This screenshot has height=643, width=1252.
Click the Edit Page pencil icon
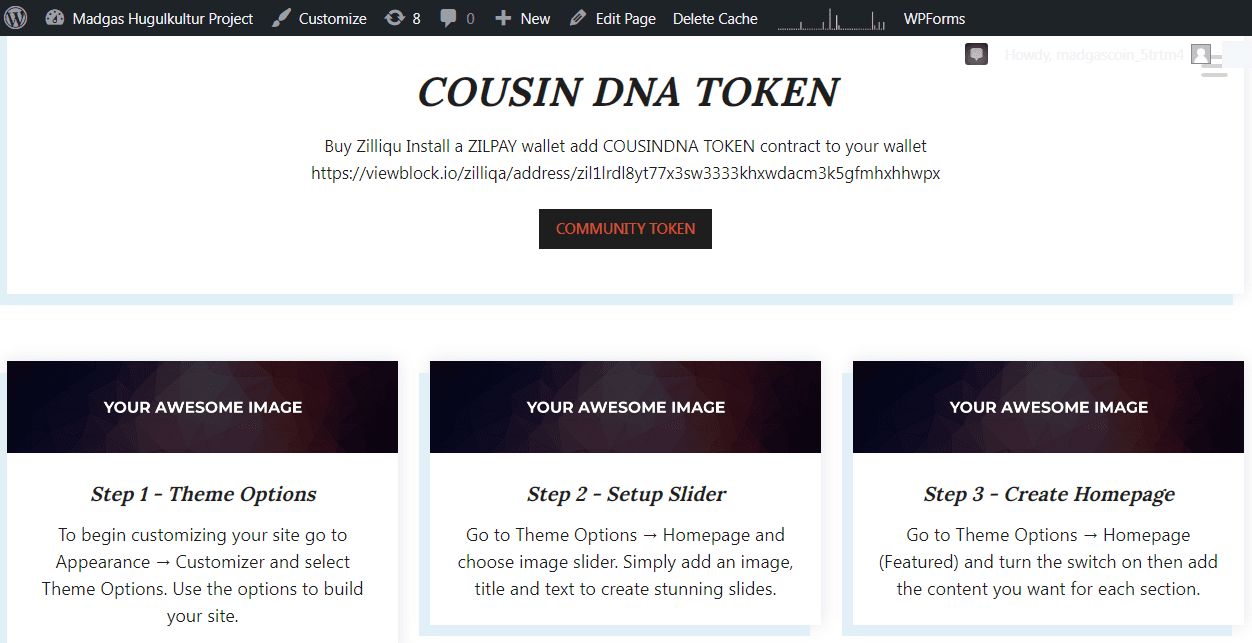pos(578,18)
